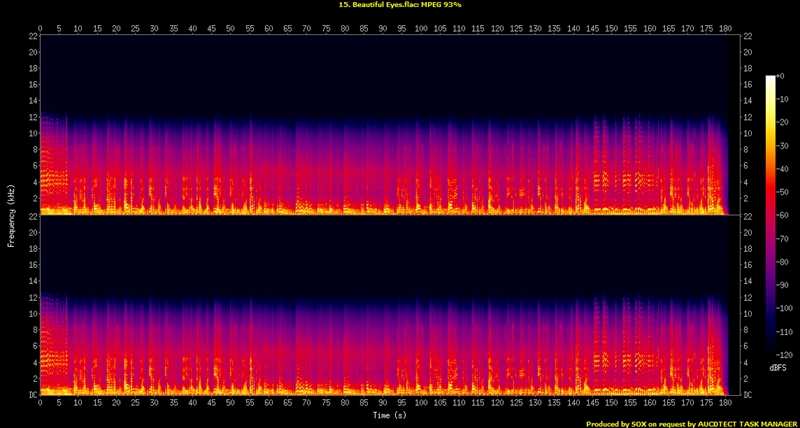Select the '45' tick on the bottom time axis

[x=212, y=402]
